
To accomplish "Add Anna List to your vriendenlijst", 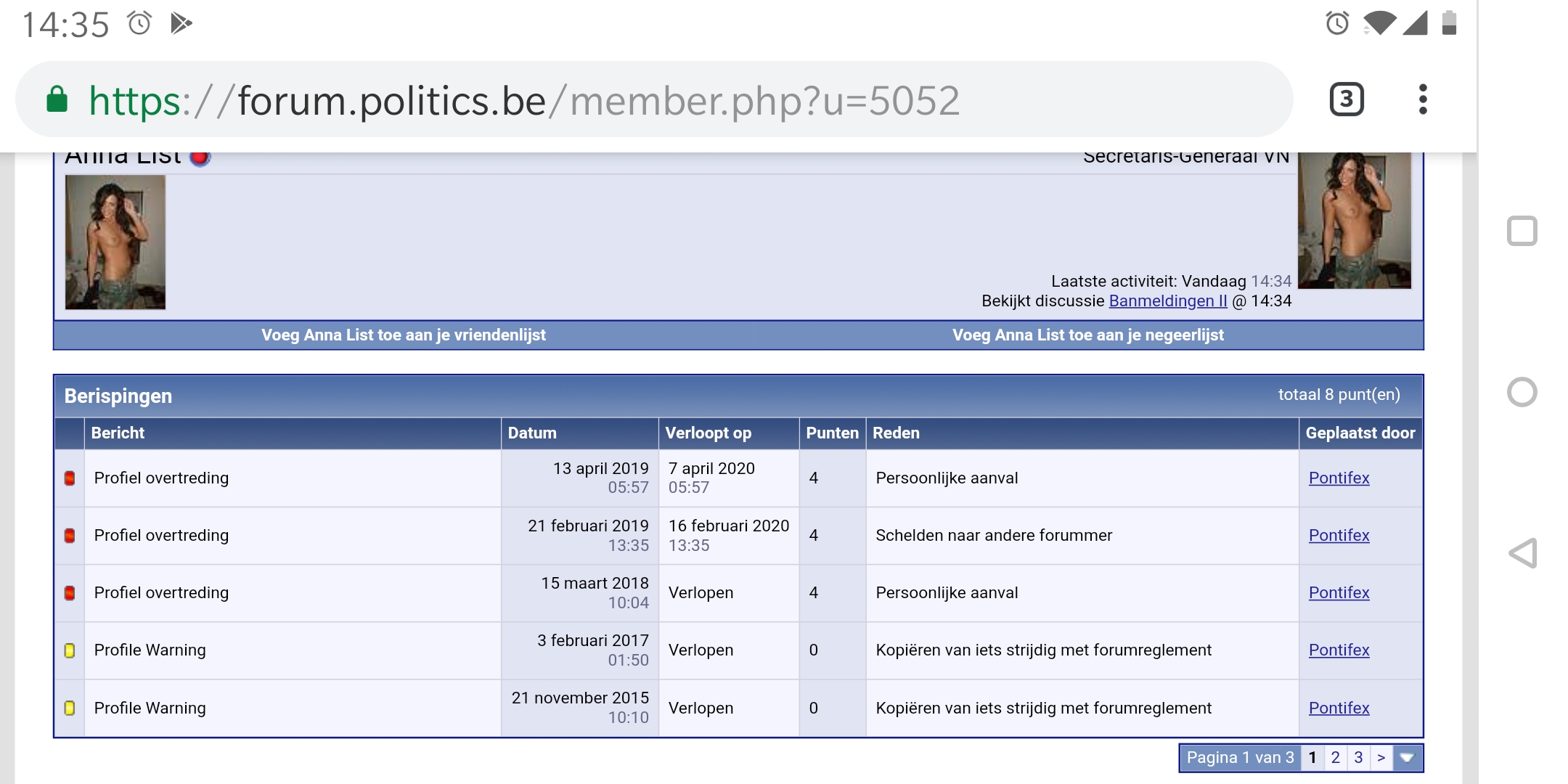I will (403, 335).
